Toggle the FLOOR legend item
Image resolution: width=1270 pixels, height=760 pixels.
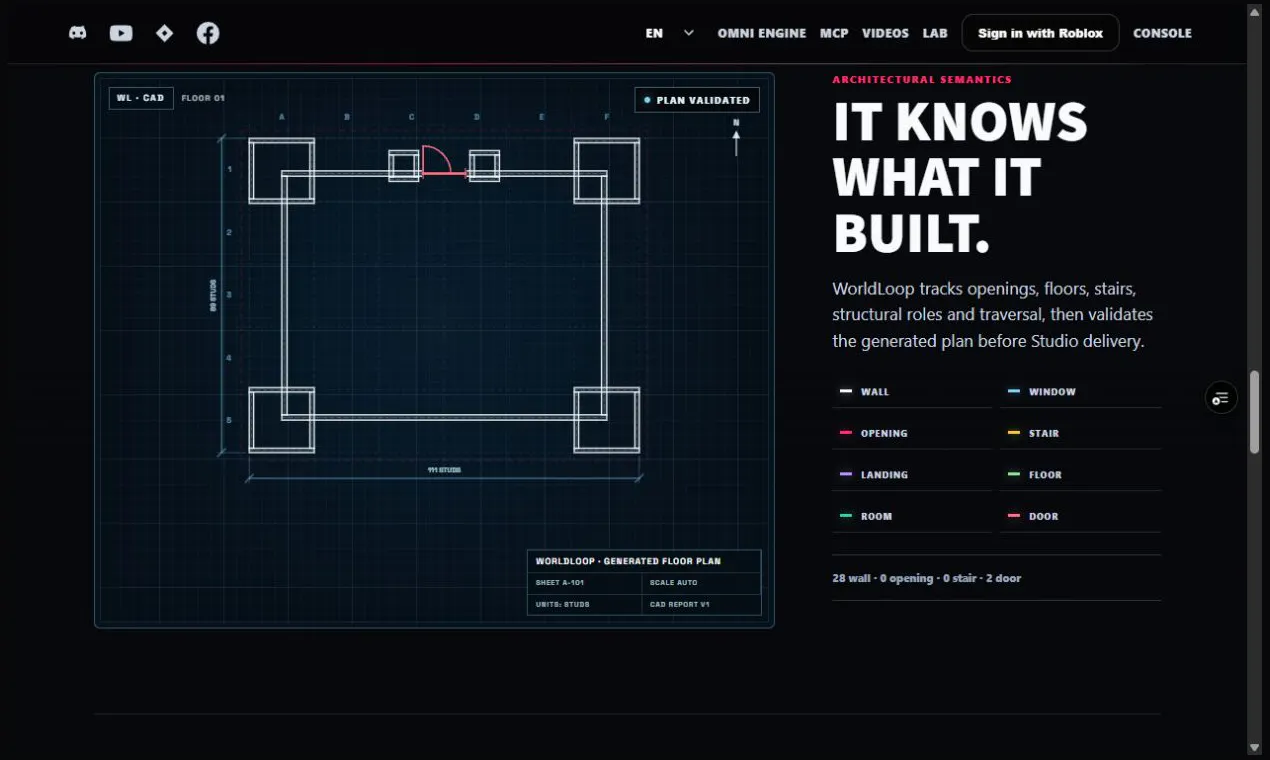(1081, 475)
